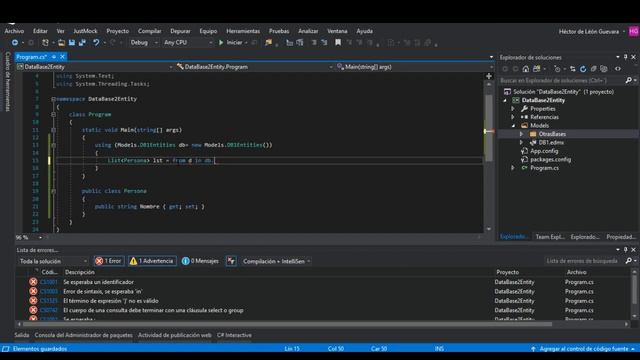Click the Iniciar start debugging button
The height and width of the screenshot is (360, 640).
(231, 42)
